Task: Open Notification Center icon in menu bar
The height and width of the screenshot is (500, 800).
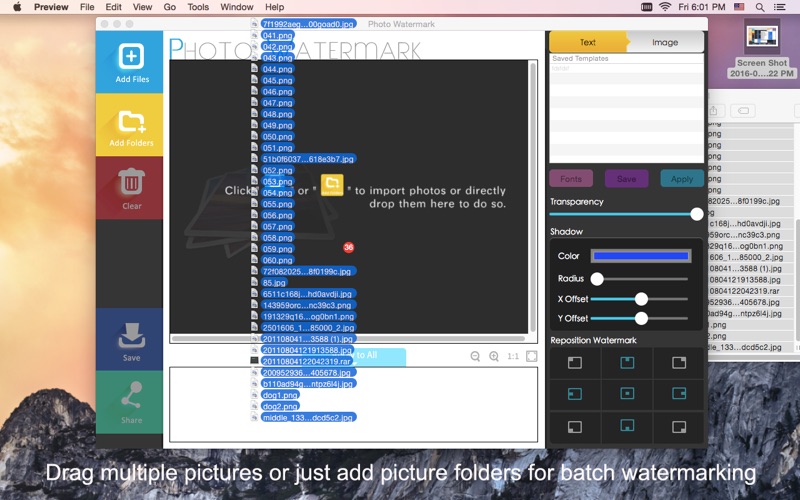Action: coord(780,7)
